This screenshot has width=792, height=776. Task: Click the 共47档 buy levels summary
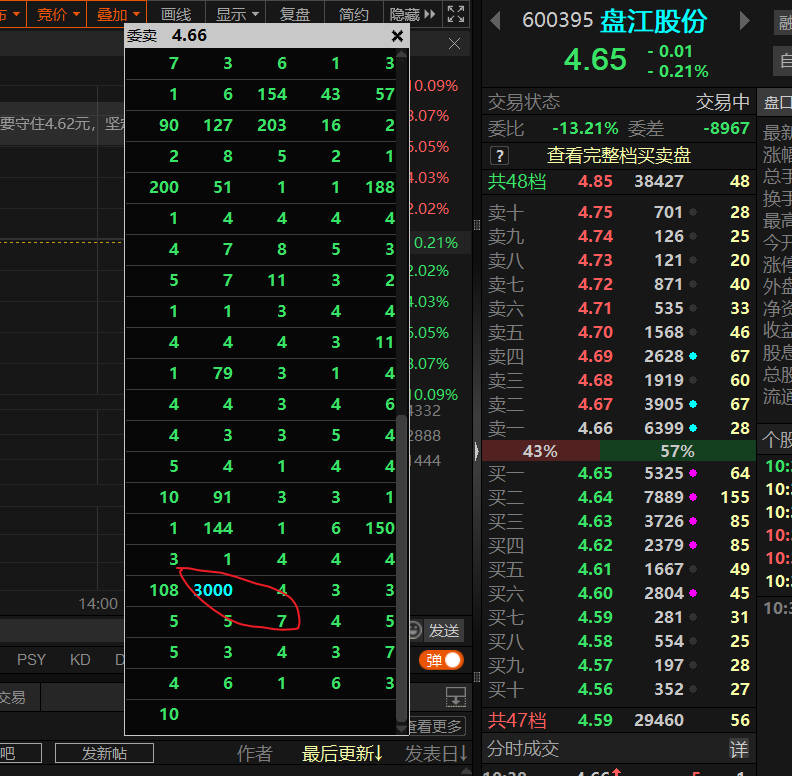pyautogui.click(x=619, y=720)
